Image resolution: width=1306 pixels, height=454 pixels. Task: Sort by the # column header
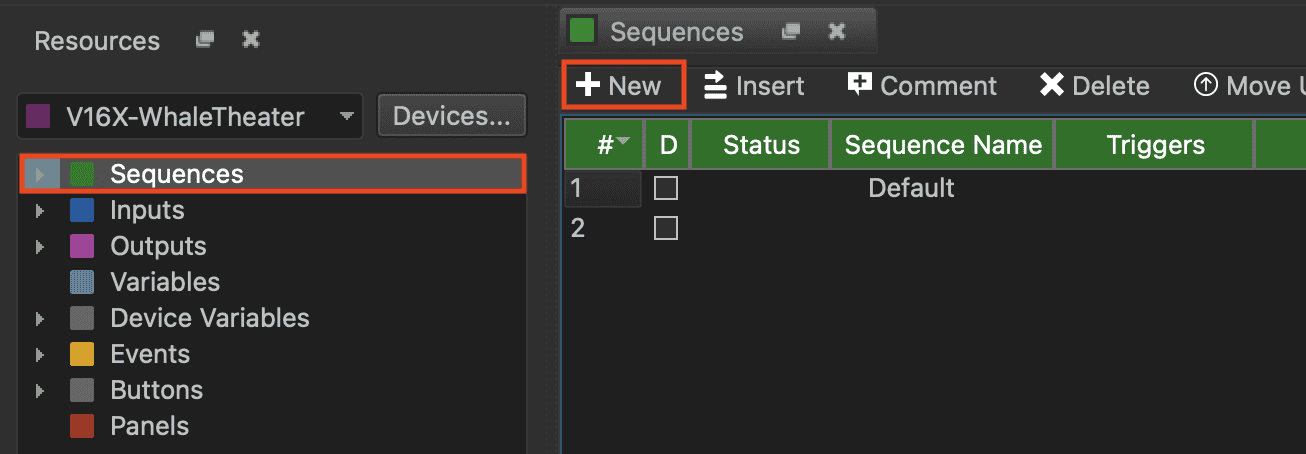(605, 145)
